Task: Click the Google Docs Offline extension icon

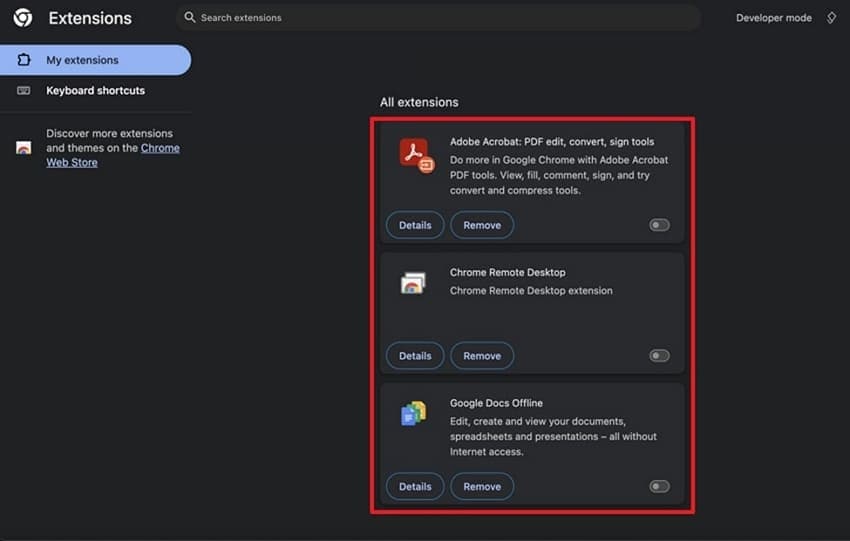Action: 414,414
